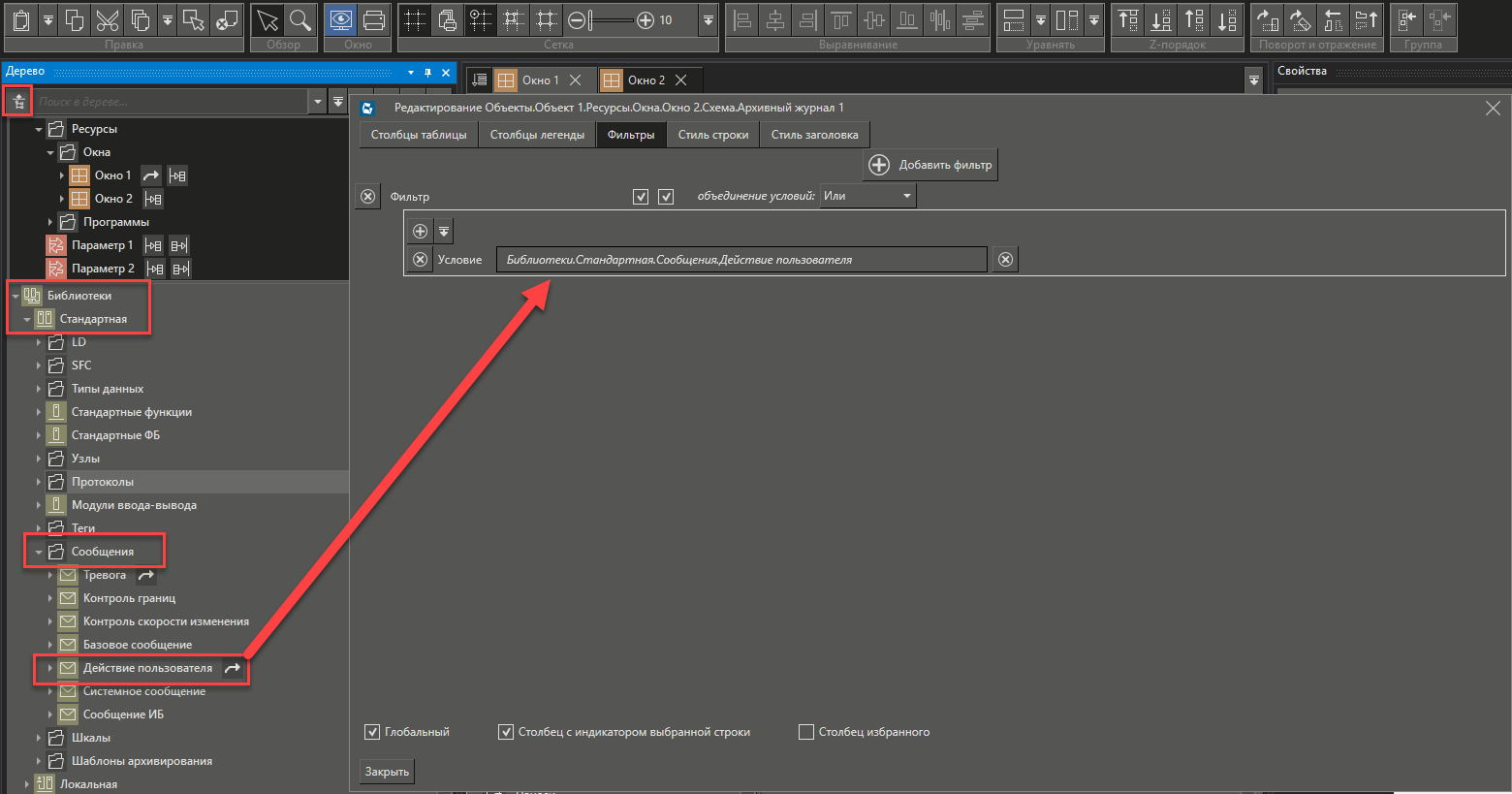Click the scissors Cut icon in toolbar
Screen dimensions: 1512x794
coord(108,20)
